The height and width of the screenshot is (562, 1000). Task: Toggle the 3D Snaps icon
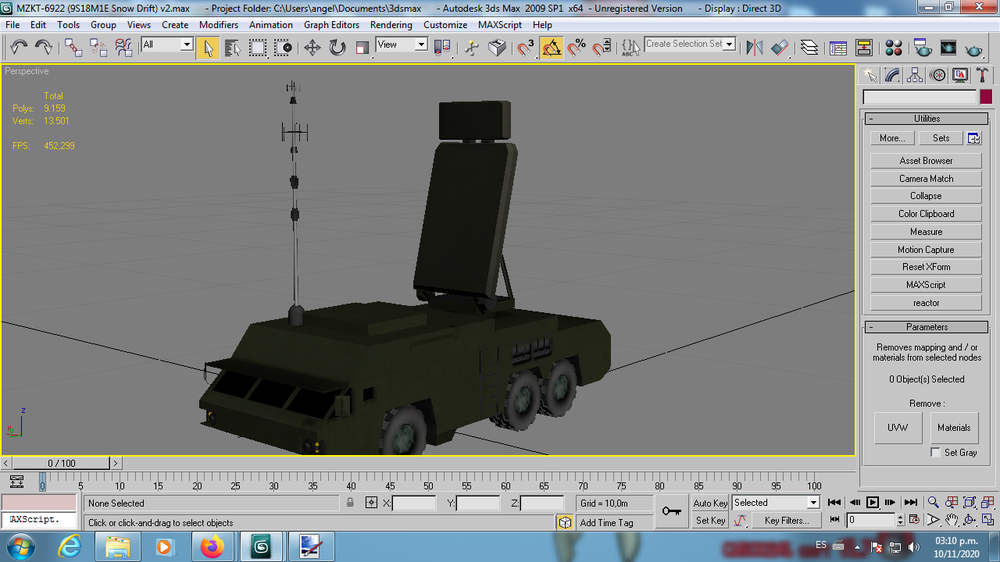(526, 47)
